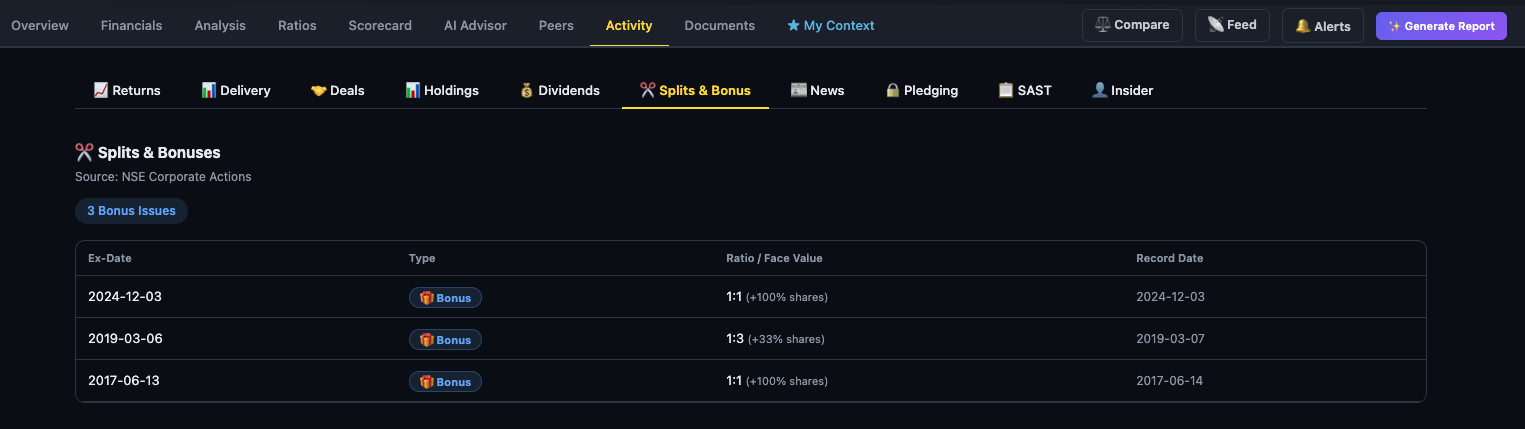Select ex-date 2017-06-13 cell

124,381
